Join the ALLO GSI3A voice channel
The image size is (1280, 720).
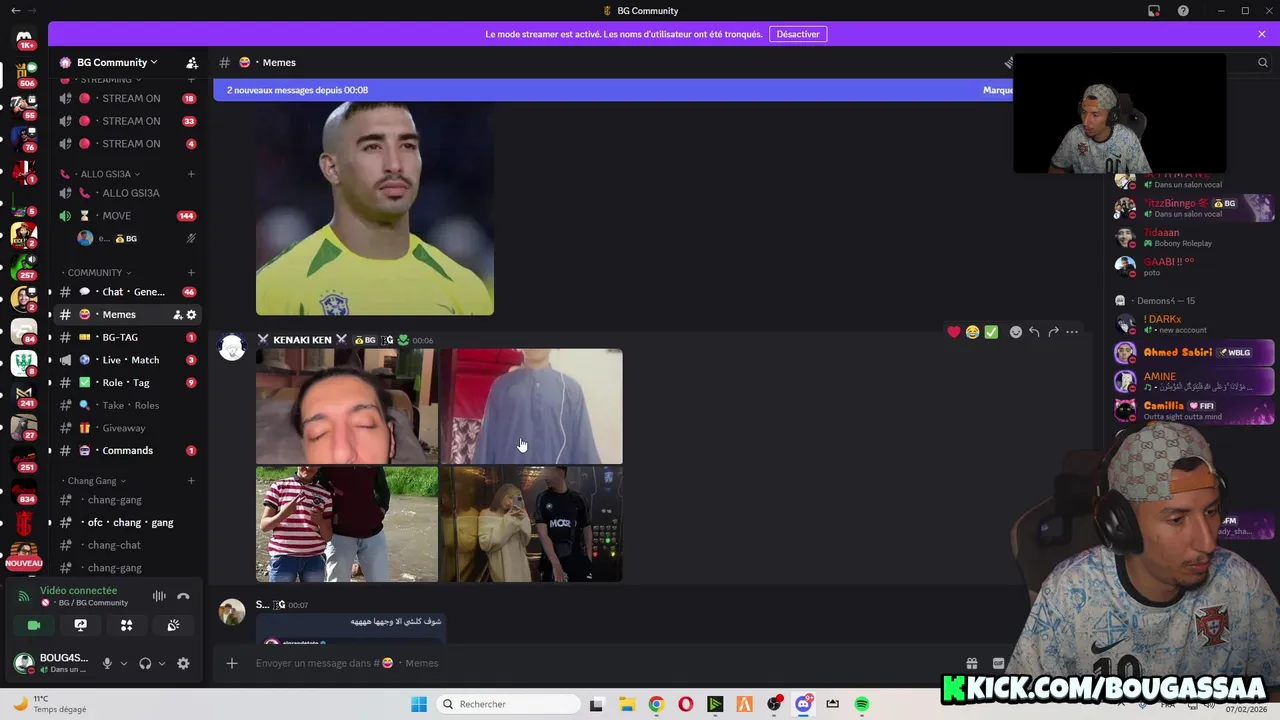click(127, 193)
